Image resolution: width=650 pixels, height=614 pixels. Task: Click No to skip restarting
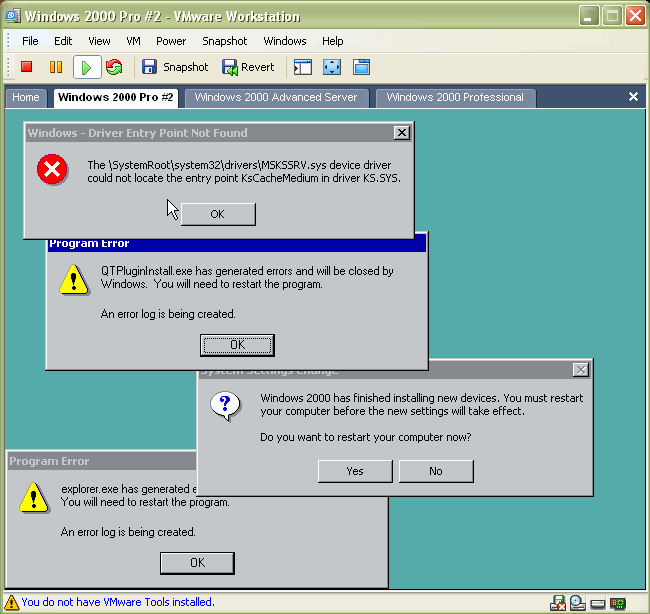(x=436, y=471)
